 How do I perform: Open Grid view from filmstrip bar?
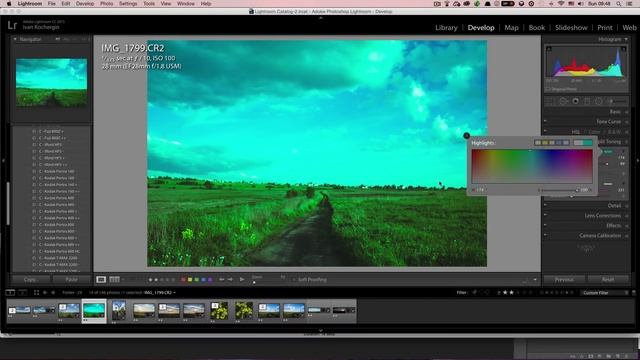(x=36, y=293)
